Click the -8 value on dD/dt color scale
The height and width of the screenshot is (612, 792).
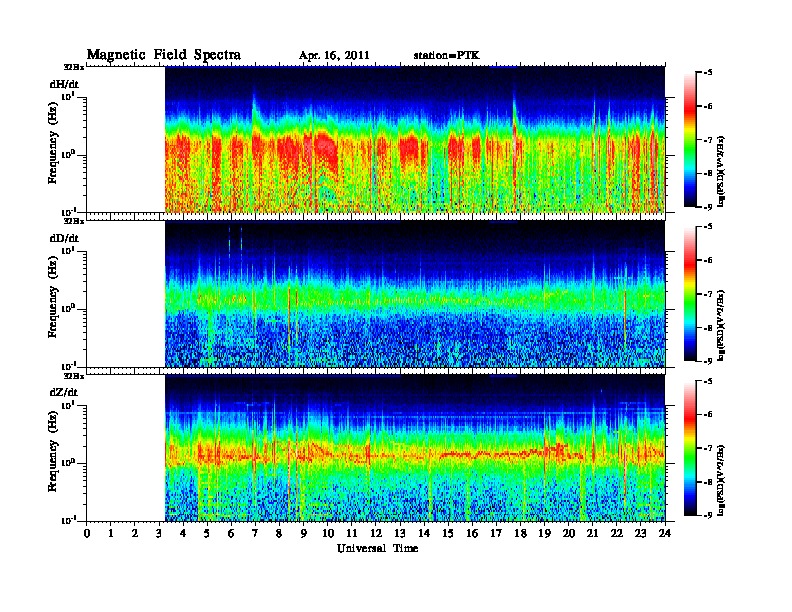(x=709, y=328)
